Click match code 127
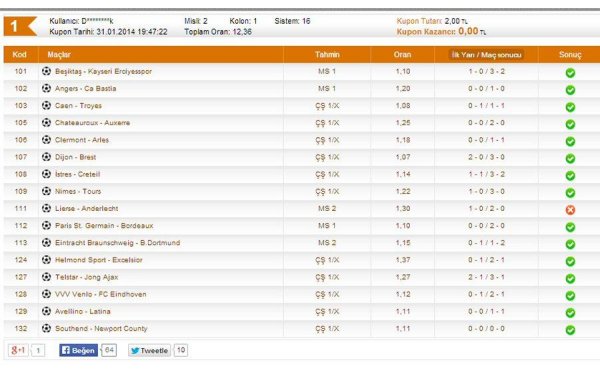The height and width of the screenshot is (385, 600). [21, 277]
